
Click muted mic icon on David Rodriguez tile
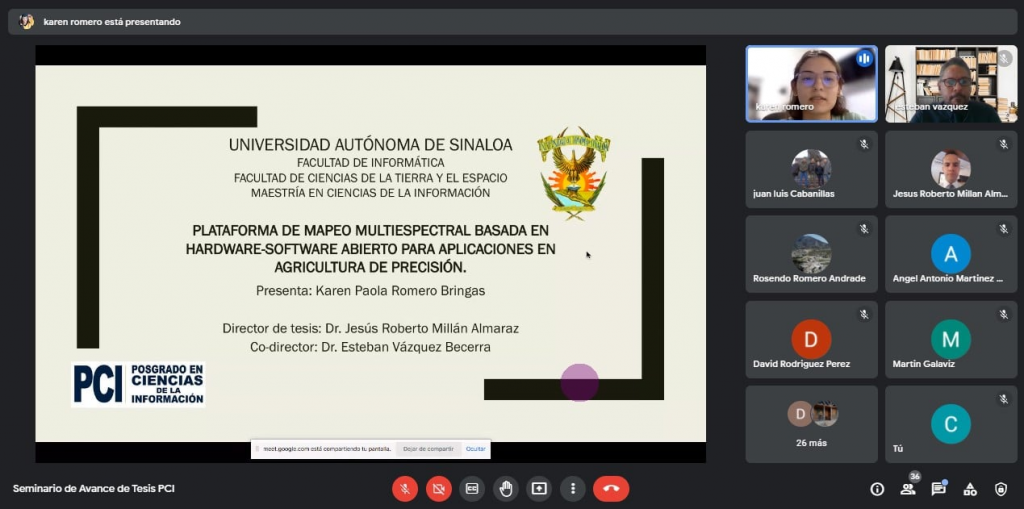pos(864,314)
